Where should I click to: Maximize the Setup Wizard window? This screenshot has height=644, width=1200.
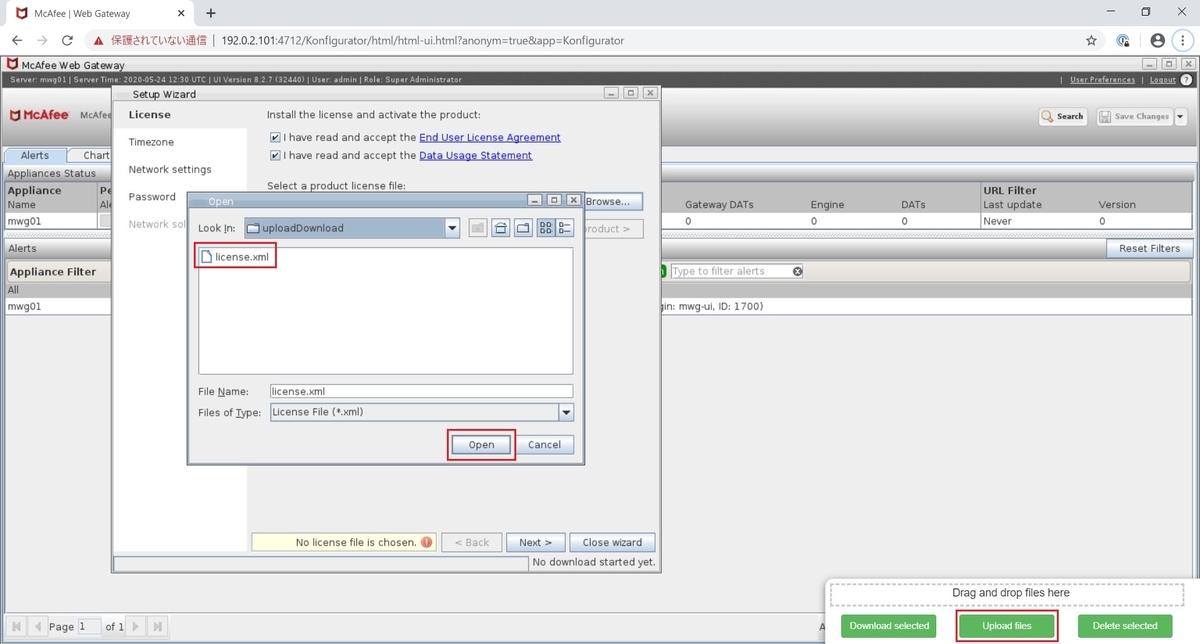pos(630,93)
